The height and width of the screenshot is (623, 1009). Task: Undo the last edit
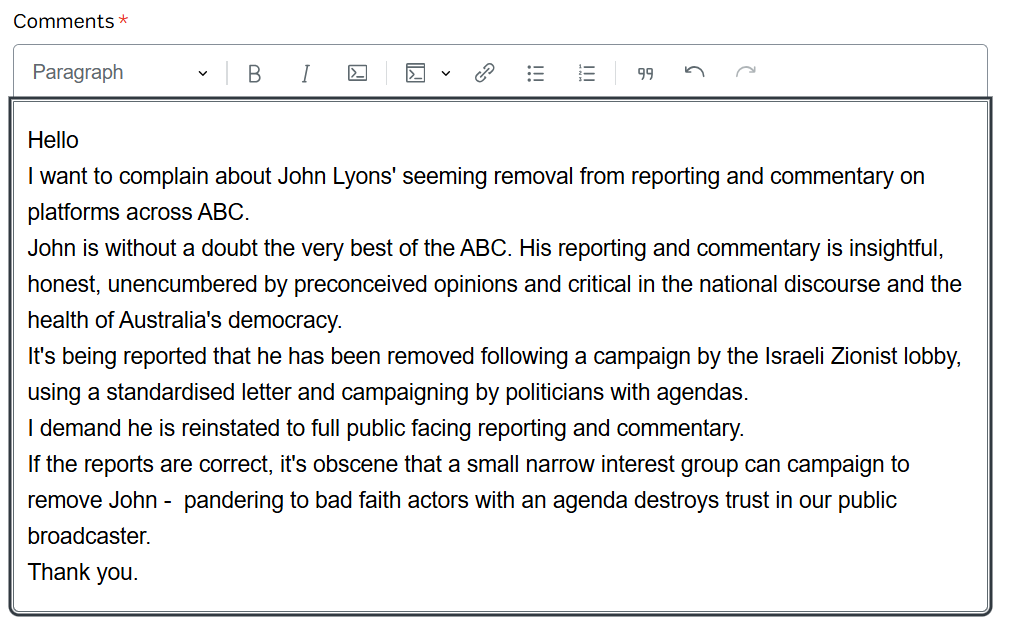tap(694, 73)
